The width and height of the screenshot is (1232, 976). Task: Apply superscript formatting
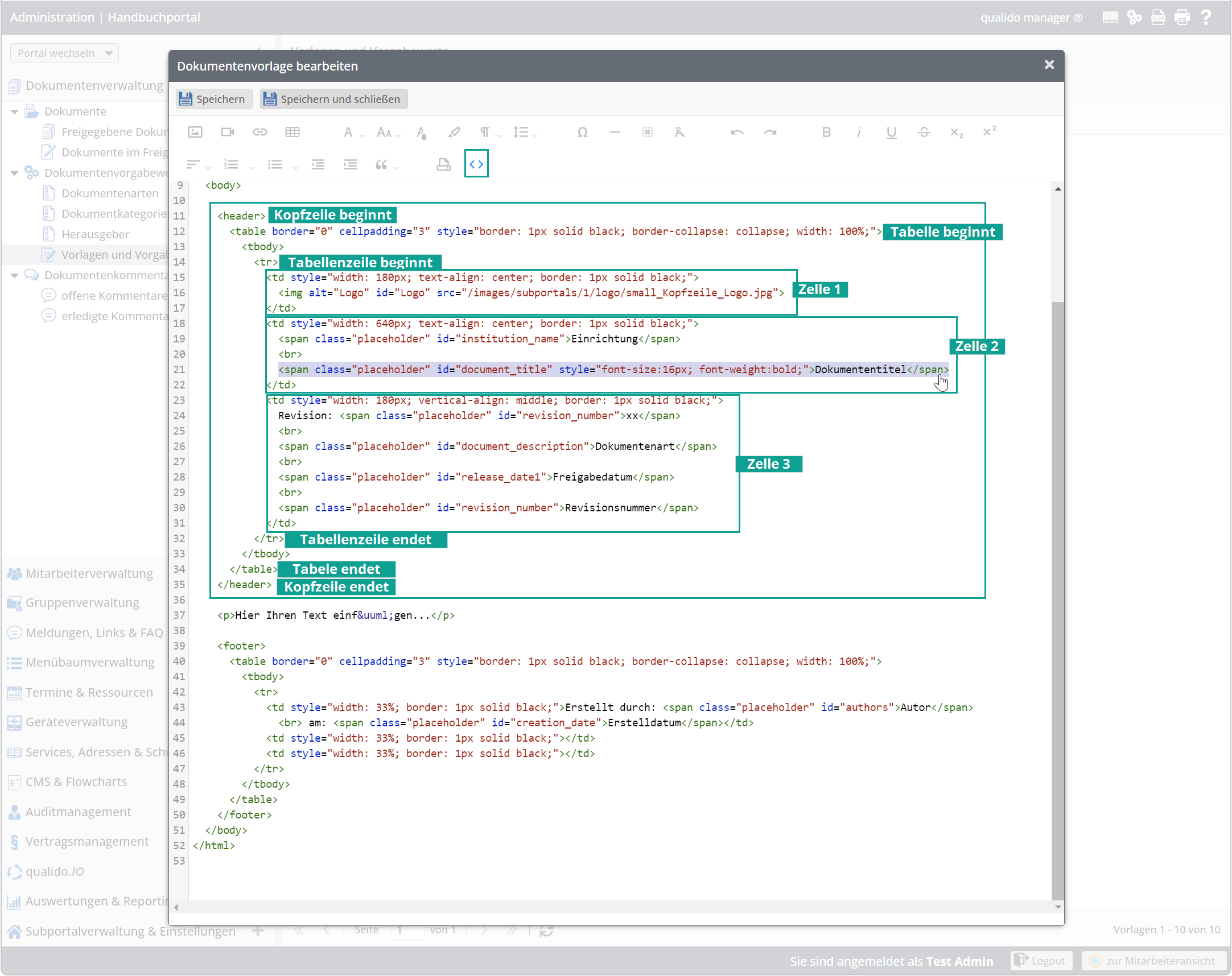990,132
